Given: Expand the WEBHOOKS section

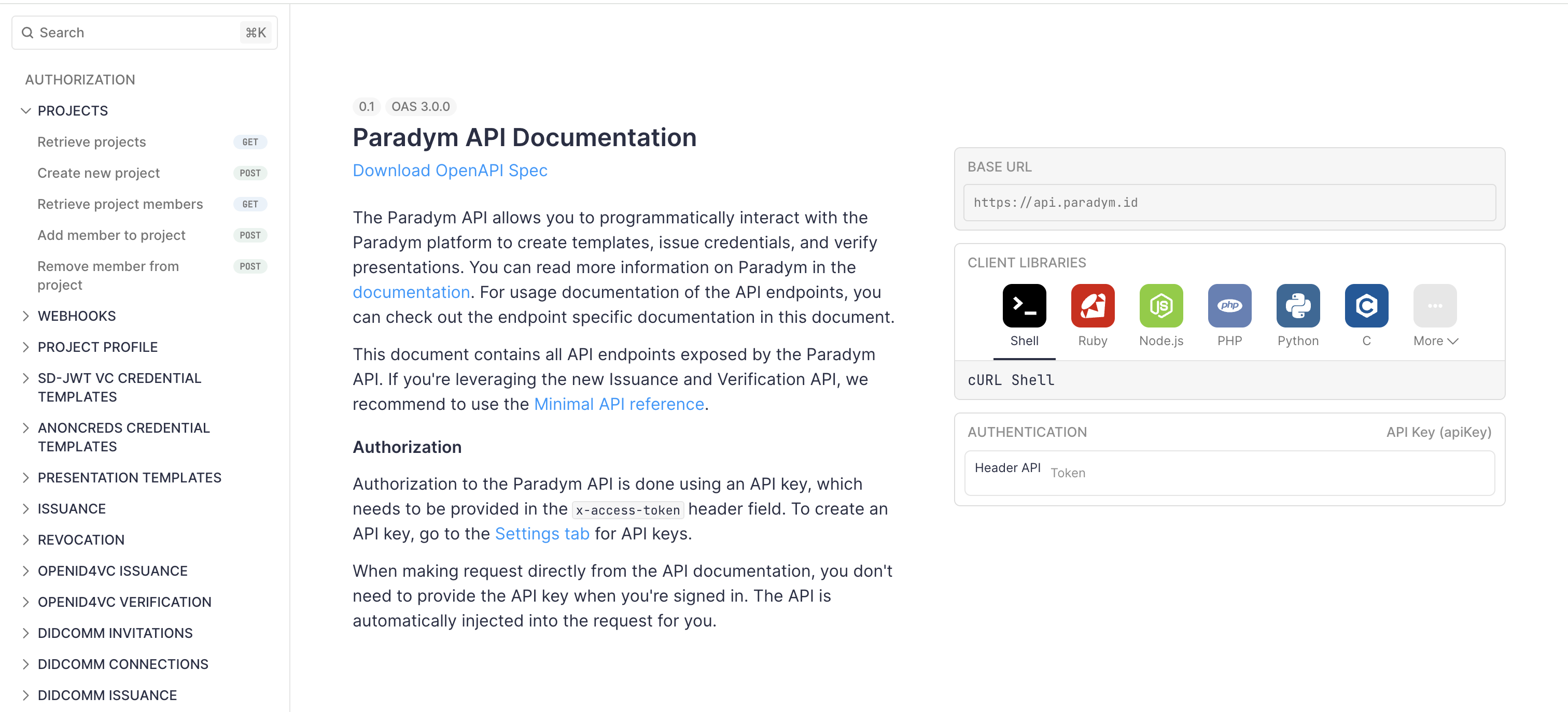Looking at the screenshot, I should (25, 316).
